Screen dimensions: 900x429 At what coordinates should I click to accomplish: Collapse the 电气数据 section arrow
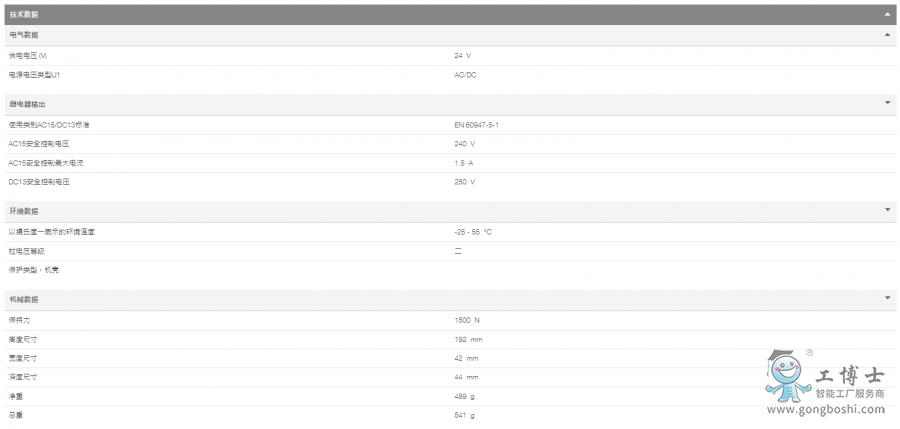point(887,35)
